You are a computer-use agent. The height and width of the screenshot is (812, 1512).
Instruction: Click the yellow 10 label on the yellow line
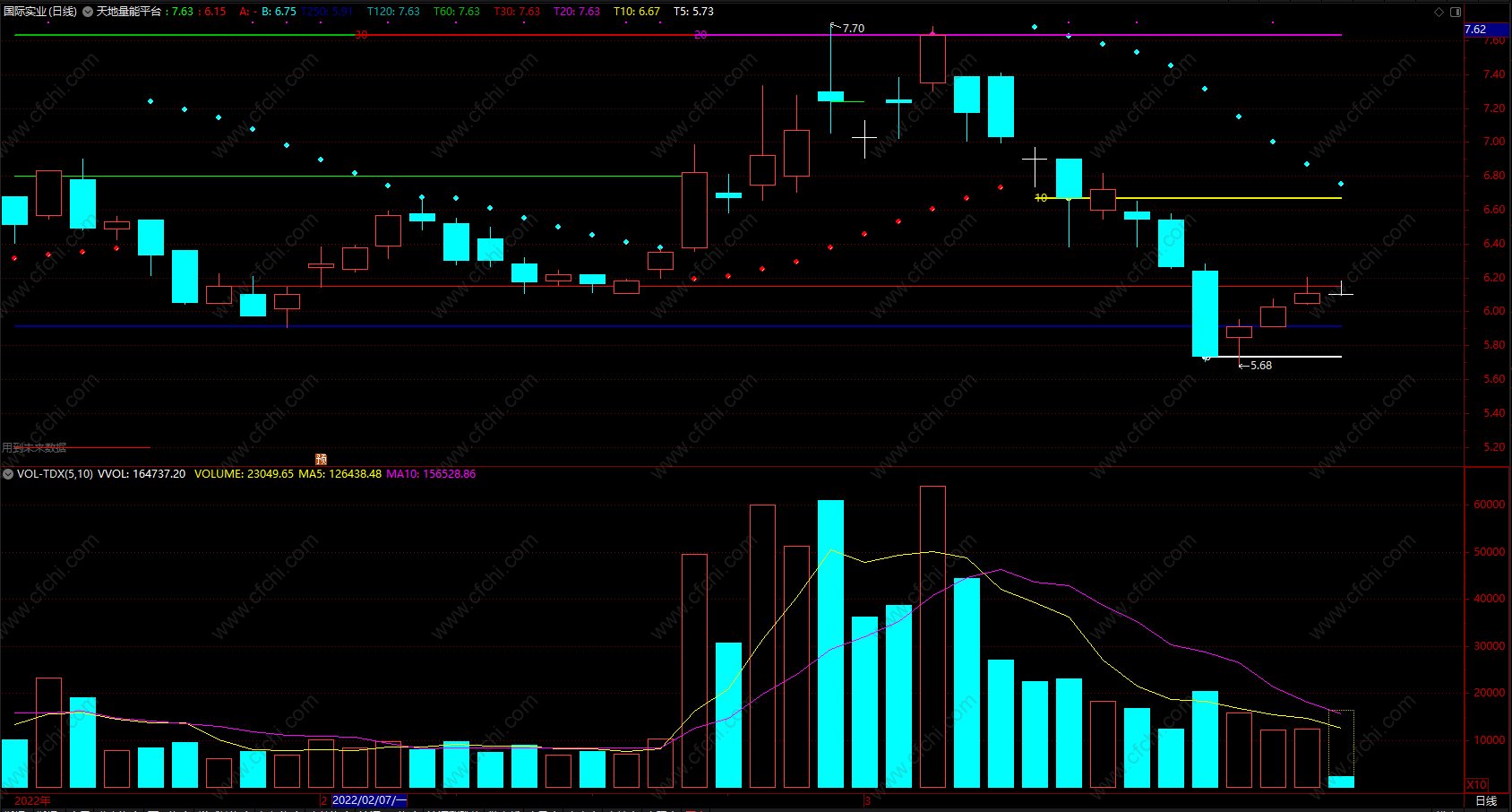1041,198
